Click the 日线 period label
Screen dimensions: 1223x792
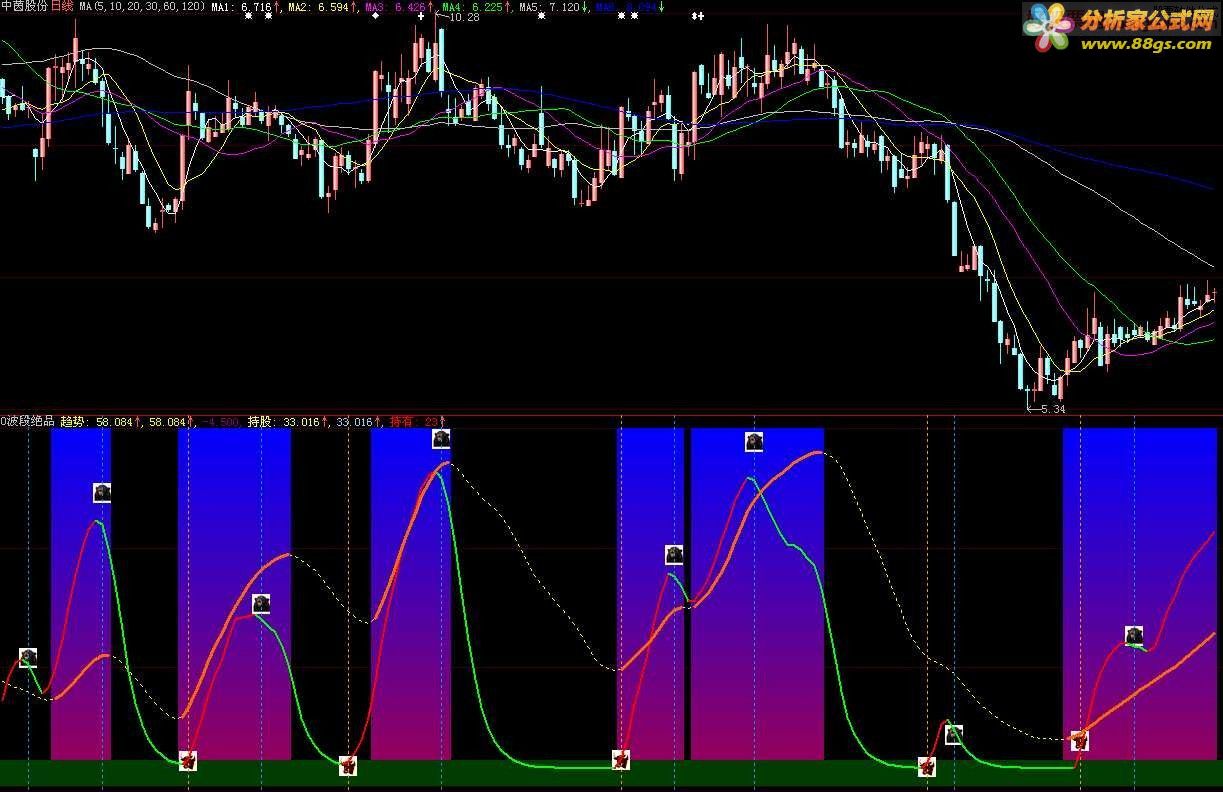click(x=62, y=6)
